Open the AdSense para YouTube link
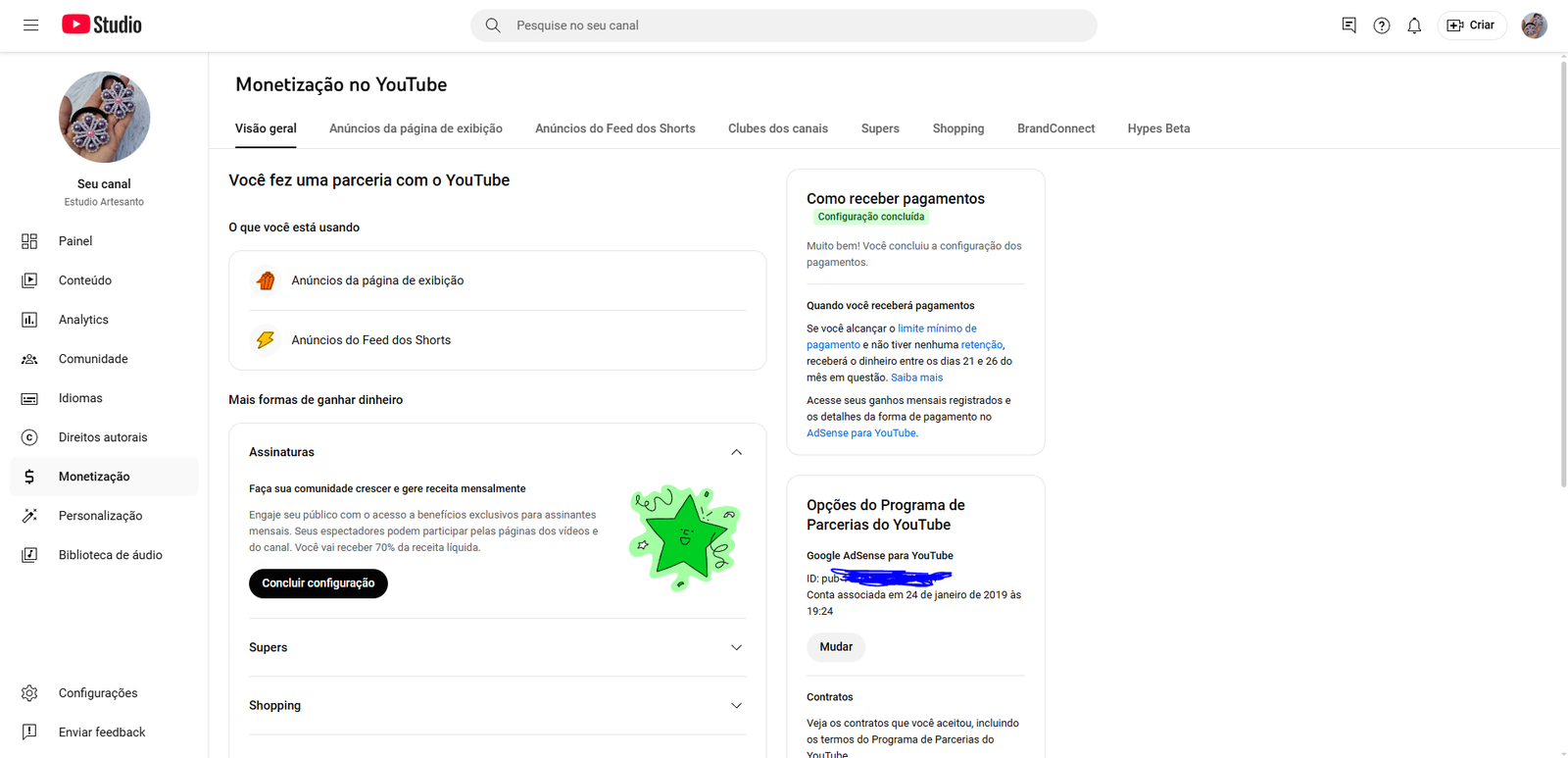 click(861, 433)
